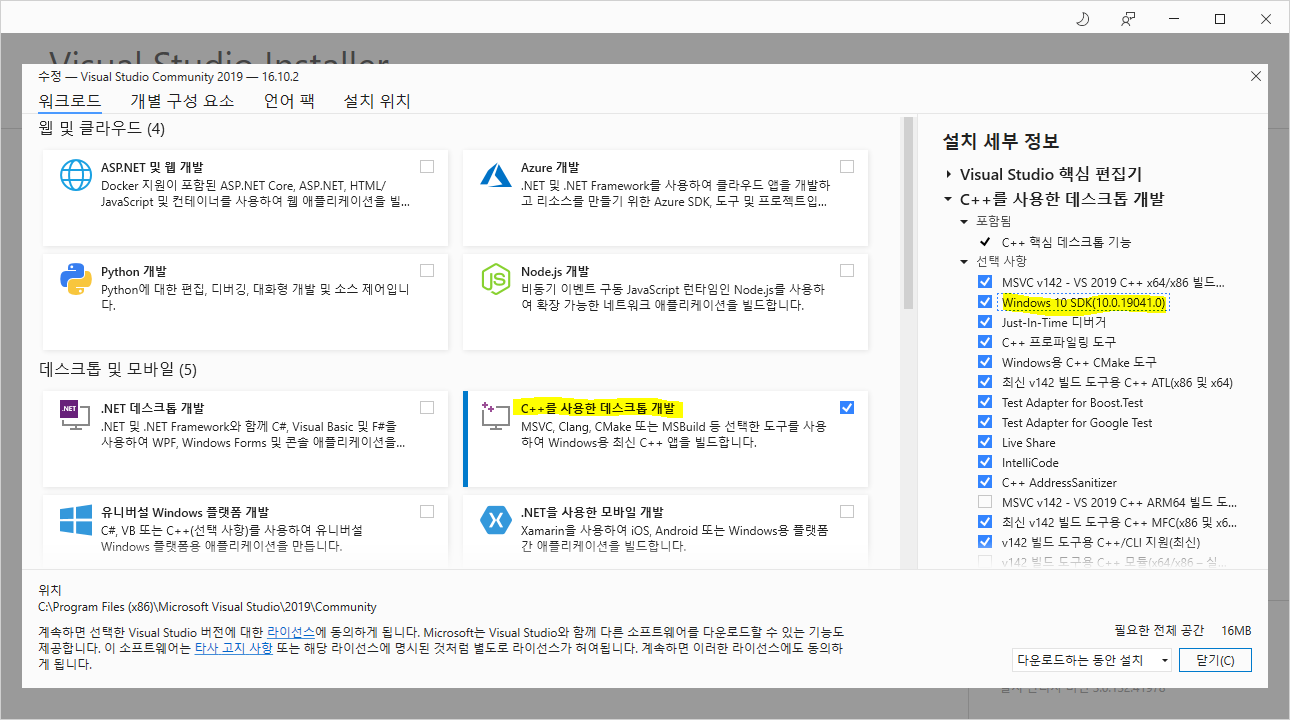Open the 다운로드하는 동안 설치 dropdown
Screen dimensions: 1290x720
click(x=1091, y=660)
